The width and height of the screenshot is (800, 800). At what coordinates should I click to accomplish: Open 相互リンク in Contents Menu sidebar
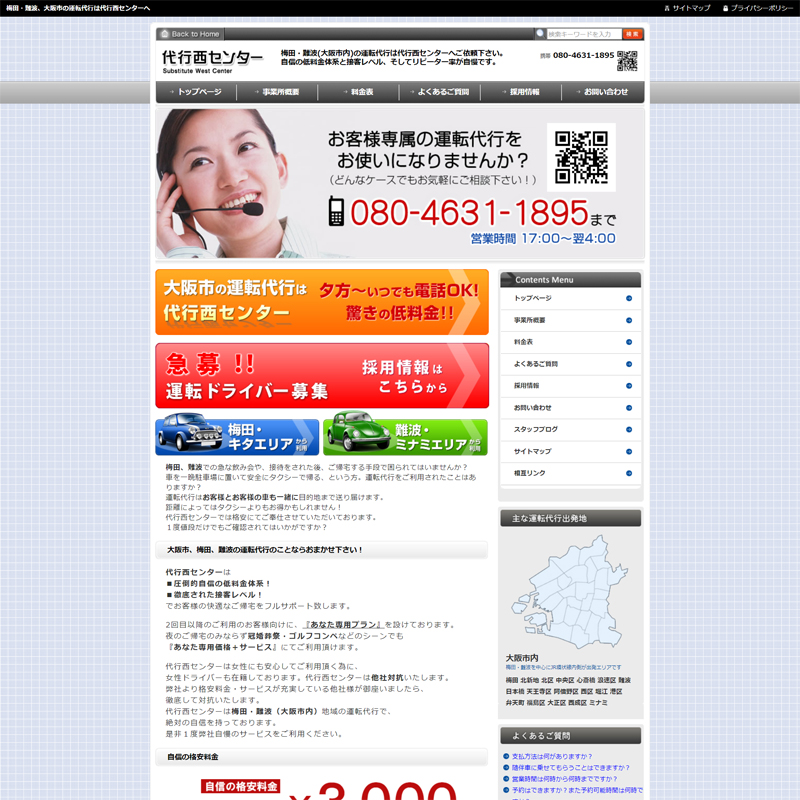point(570,473)
